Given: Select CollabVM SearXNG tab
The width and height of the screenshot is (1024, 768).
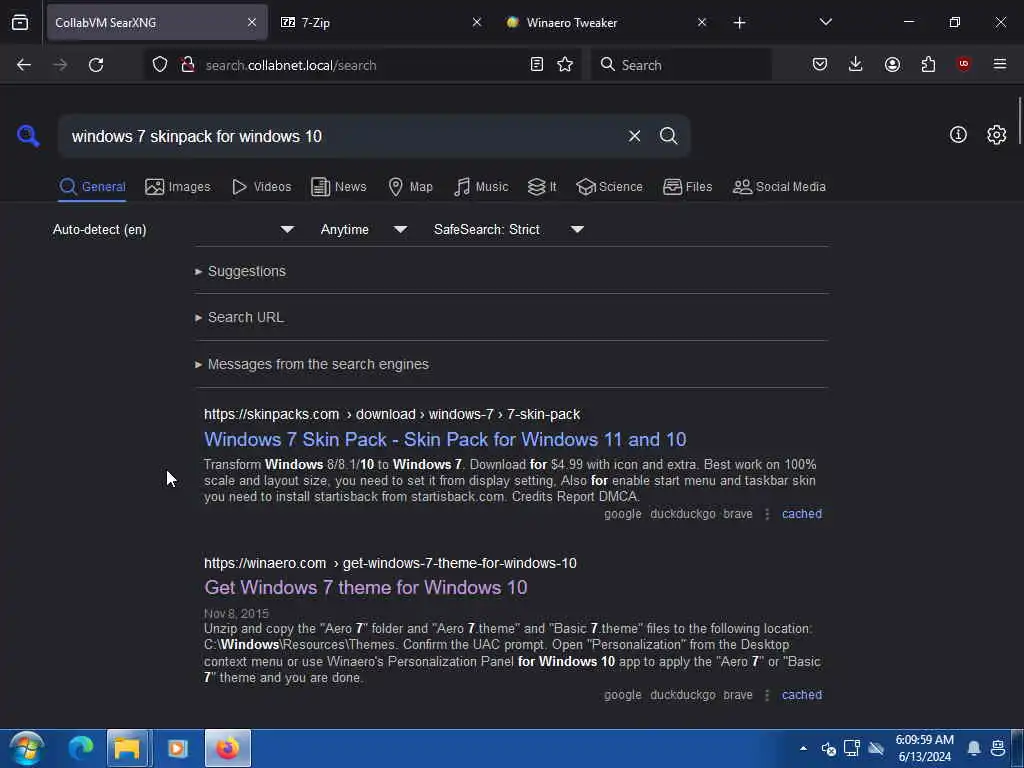Looking at the screenshot, I should point(157,22).
